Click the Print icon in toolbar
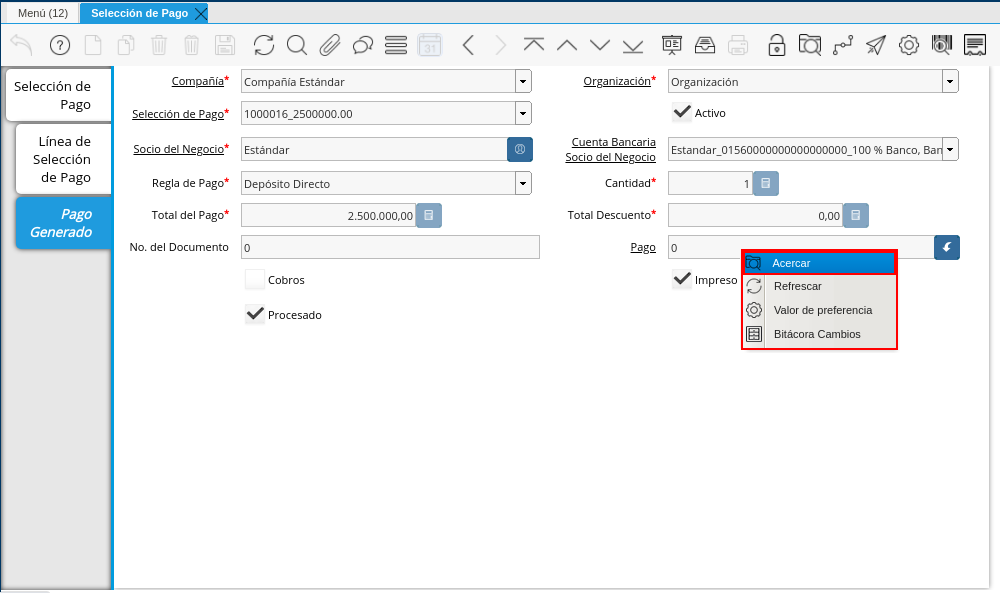 pyautogui.click(x=738, y=45)
